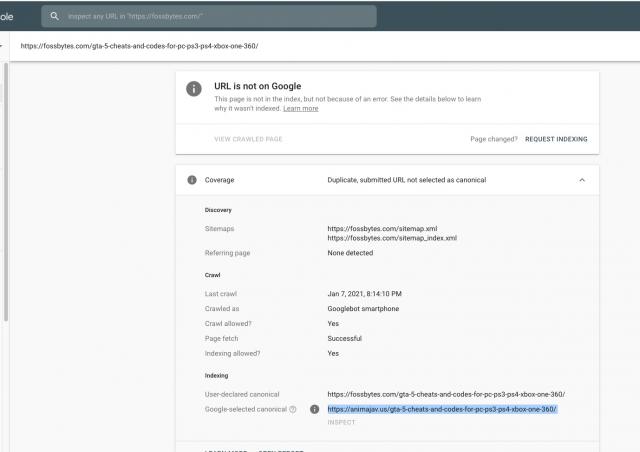
Task: Click the Crawl allowed? label
Action: coord(228,324)
